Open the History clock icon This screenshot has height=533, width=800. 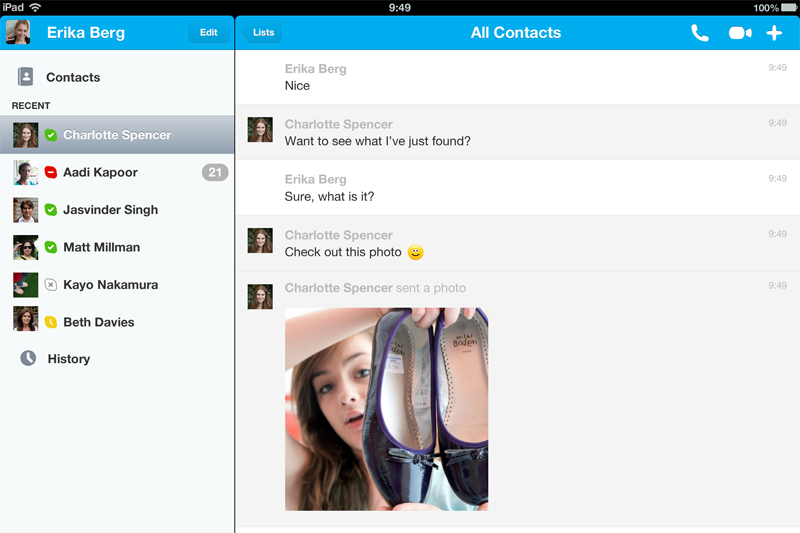(x=28, y=358)
